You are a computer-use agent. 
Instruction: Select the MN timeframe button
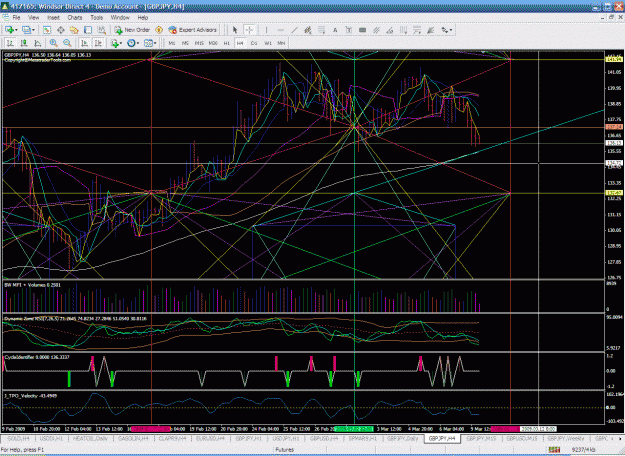(281, 43)
